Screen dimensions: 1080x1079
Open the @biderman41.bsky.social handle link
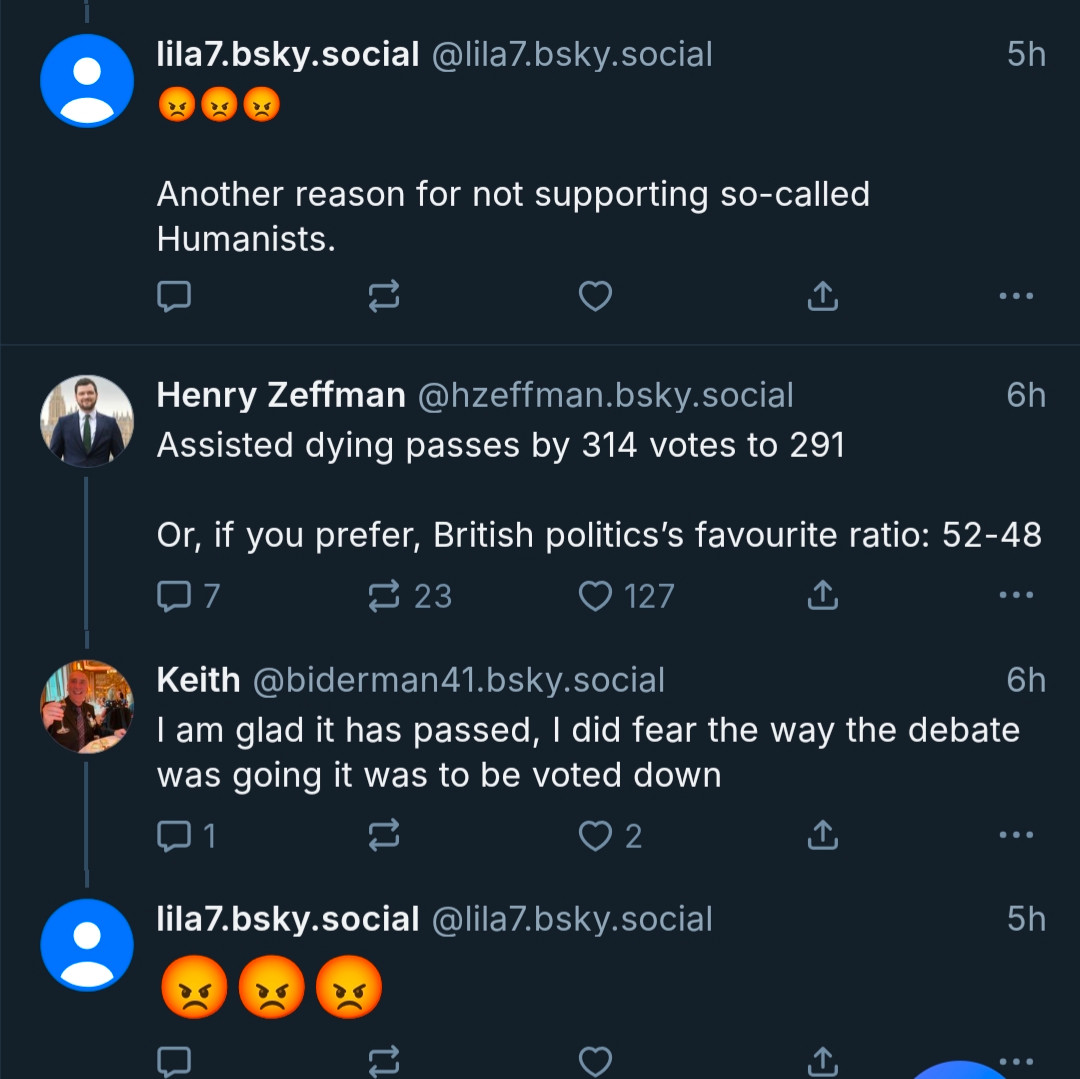(x=459, y=680)
